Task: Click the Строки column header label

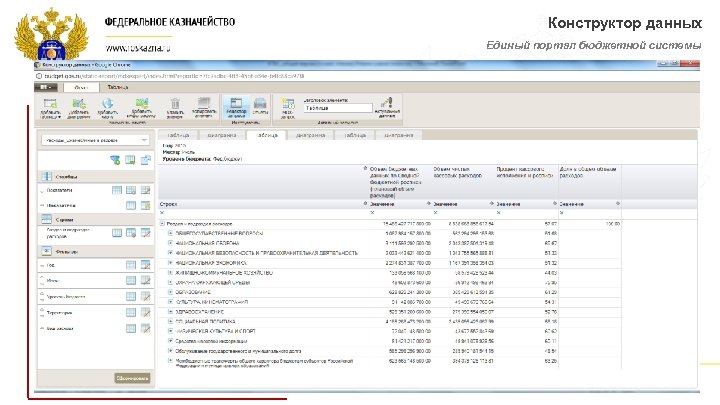Action: click(x=168, y=203)
